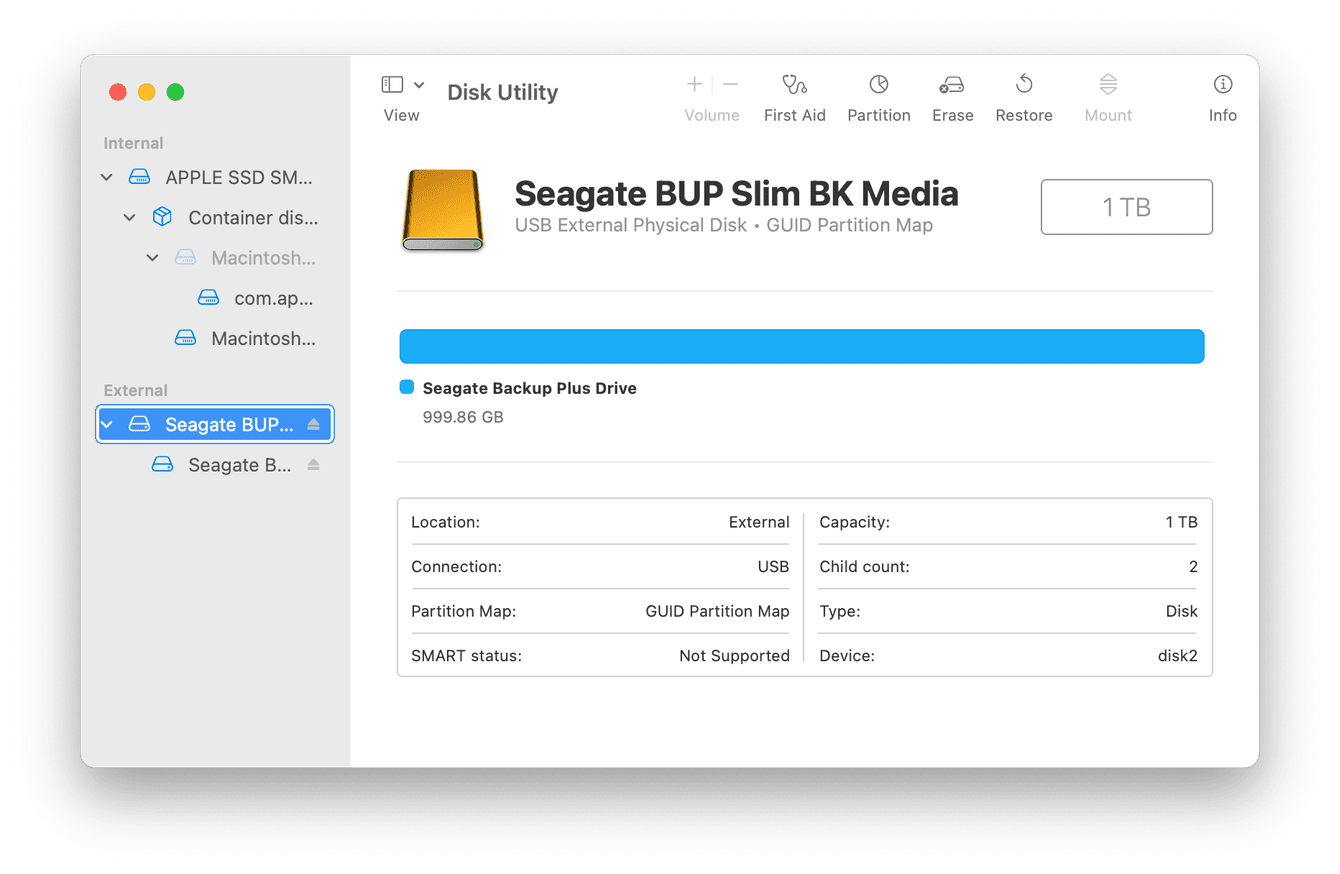Image resolution: width=1340 pixels, height=874 pixels.
Task: Expand the View dropdown chevron
Action: coord(419,85)
